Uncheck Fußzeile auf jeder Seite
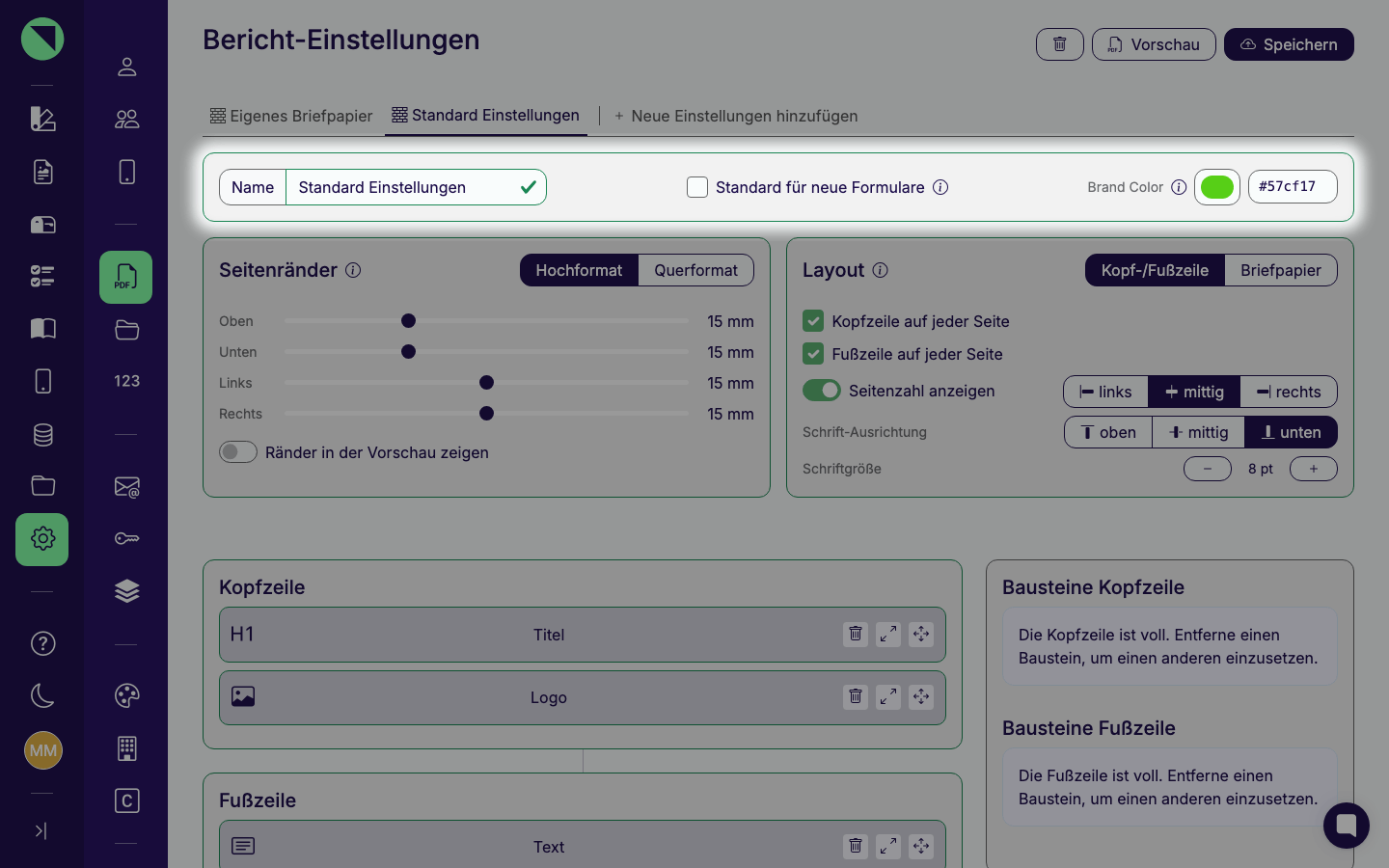Screen dimensions: 1389x868 tap(813, 354)
